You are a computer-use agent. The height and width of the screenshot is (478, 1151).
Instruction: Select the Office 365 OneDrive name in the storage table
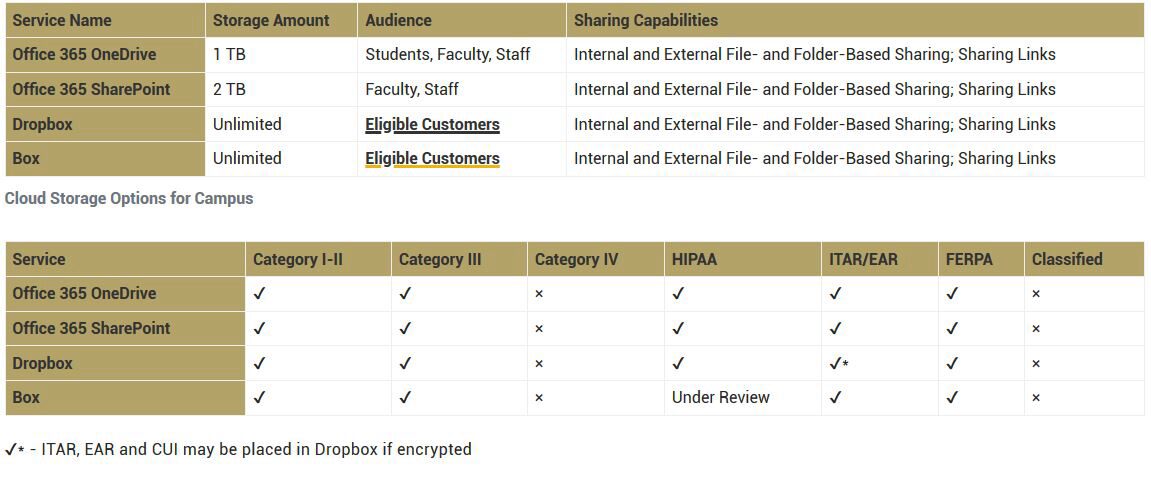pos(84,54)
